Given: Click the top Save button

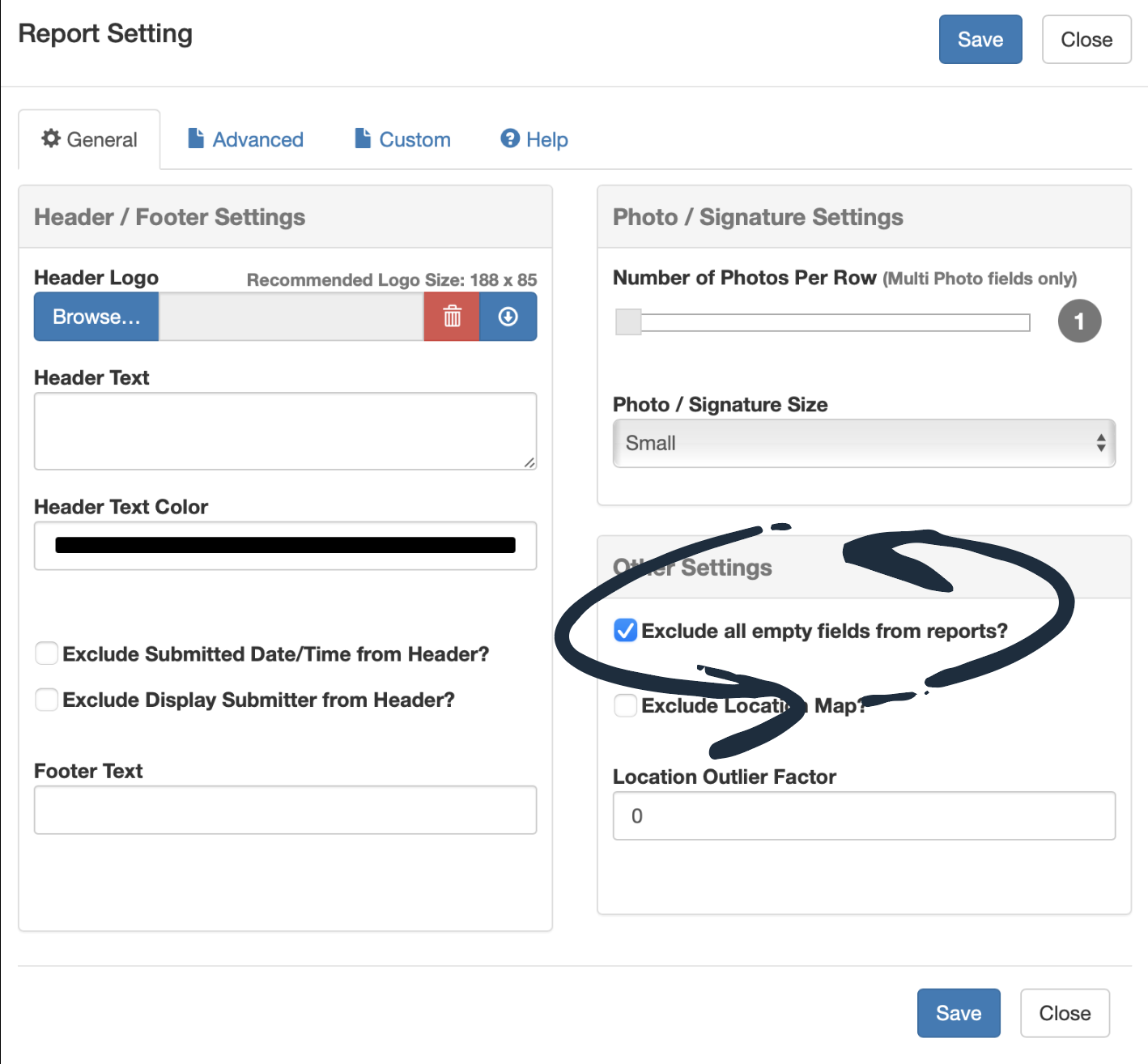Looking at the screenshot, I should pyautogui.click(x=980, y=40).
